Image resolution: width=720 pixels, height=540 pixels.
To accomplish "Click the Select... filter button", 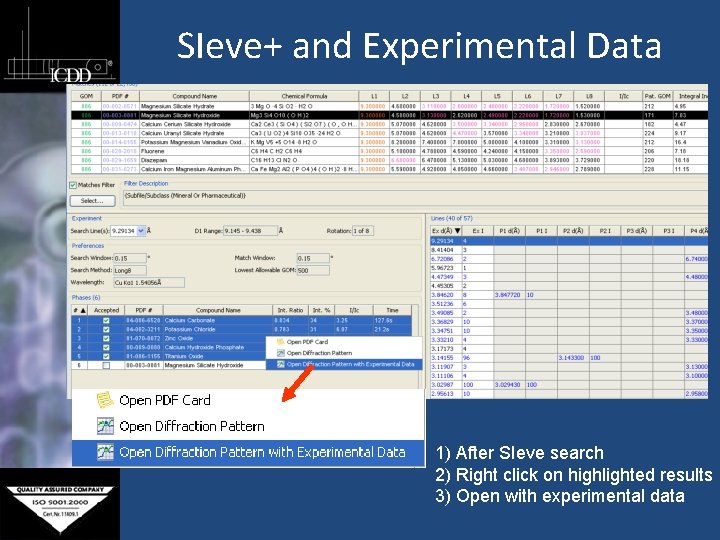I will (92, 201).
